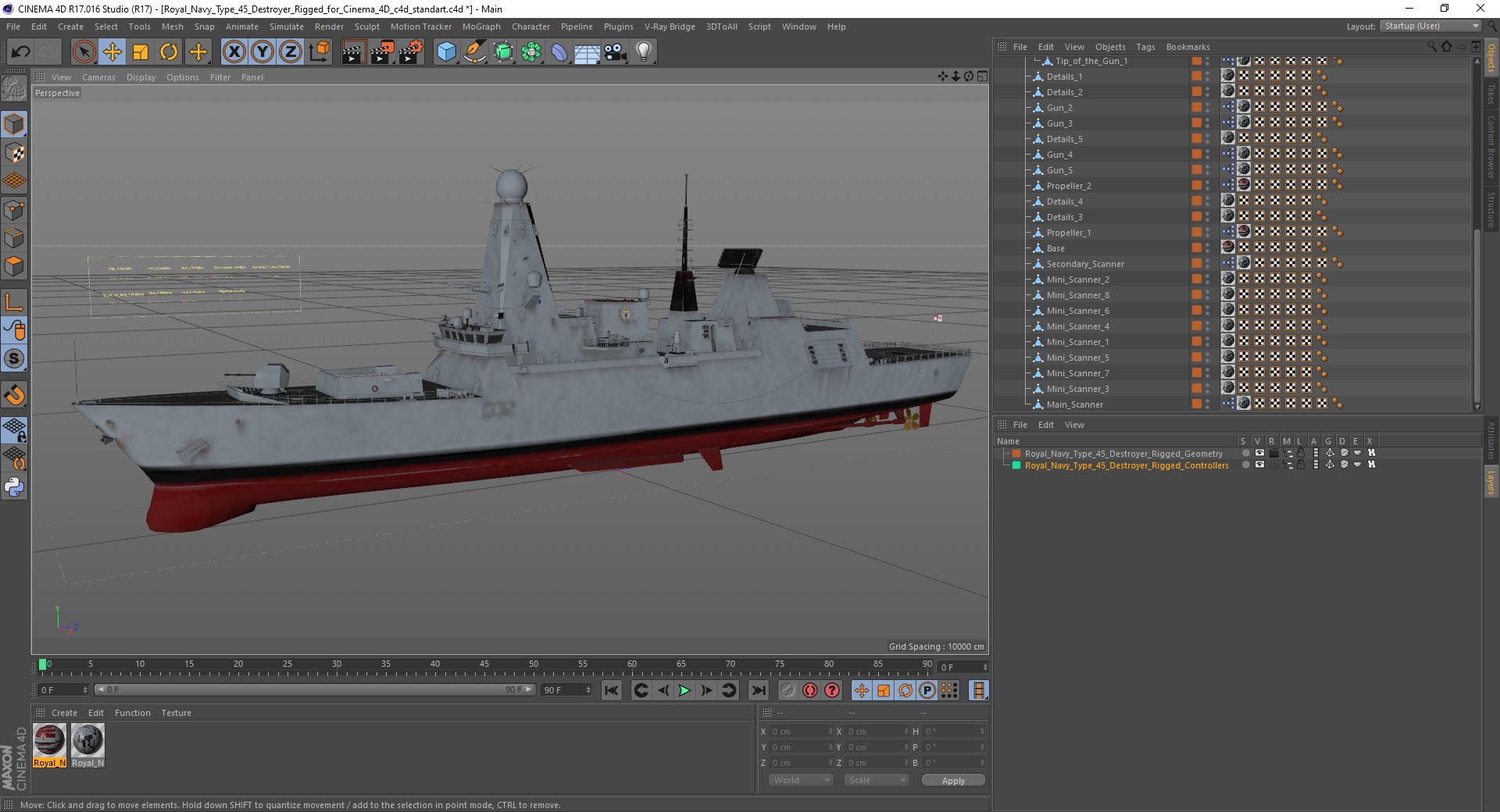
Task: Open the Layout Startup (User) dropdown
Action: [1430, 26]
